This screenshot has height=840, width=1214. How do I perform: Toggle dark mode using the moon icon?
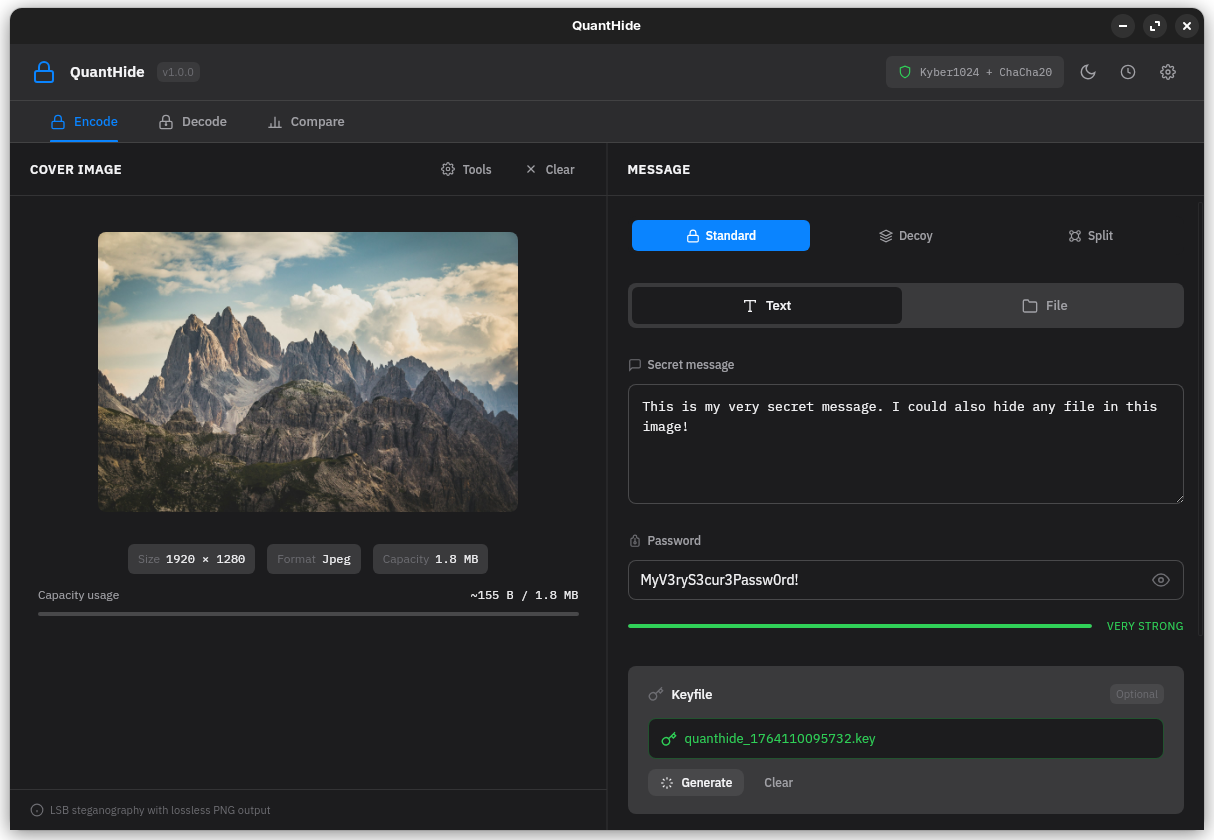1088,72
